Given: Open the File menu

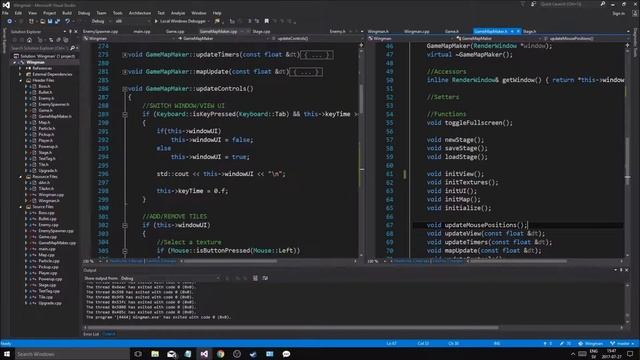Looking at the screenshot, I should [5, 13].
